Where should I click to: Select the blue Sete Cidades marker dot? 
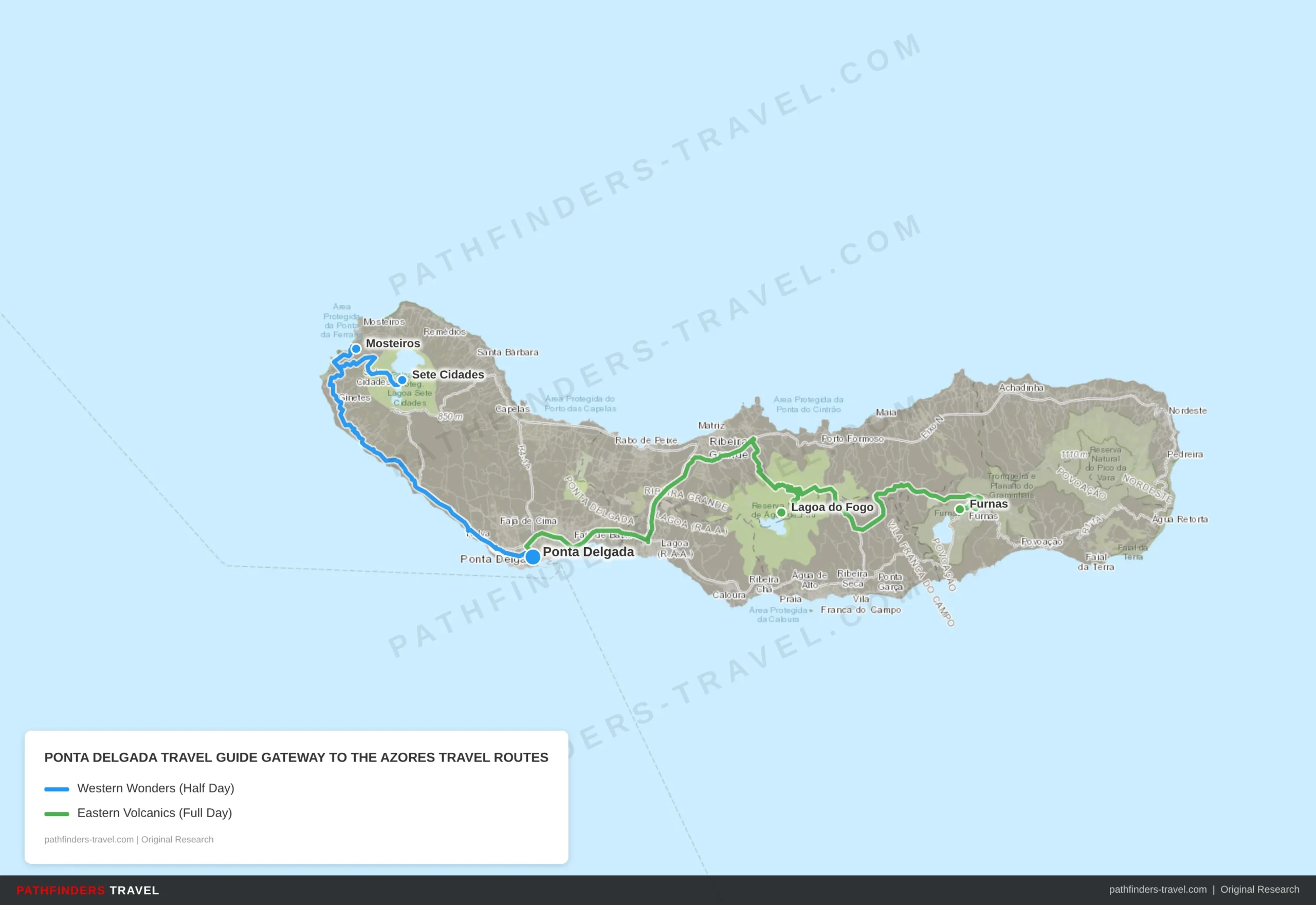[402, 380]
